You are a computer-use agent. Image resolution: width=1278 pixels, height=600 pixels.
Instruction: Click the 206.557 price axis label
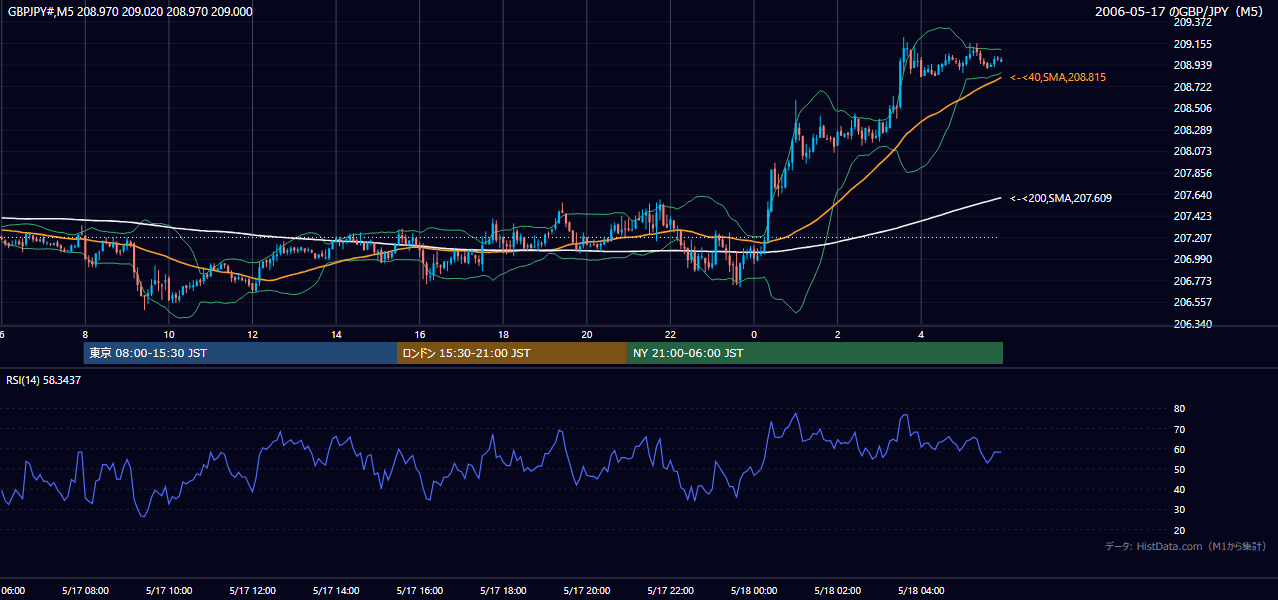point(1192,302)
